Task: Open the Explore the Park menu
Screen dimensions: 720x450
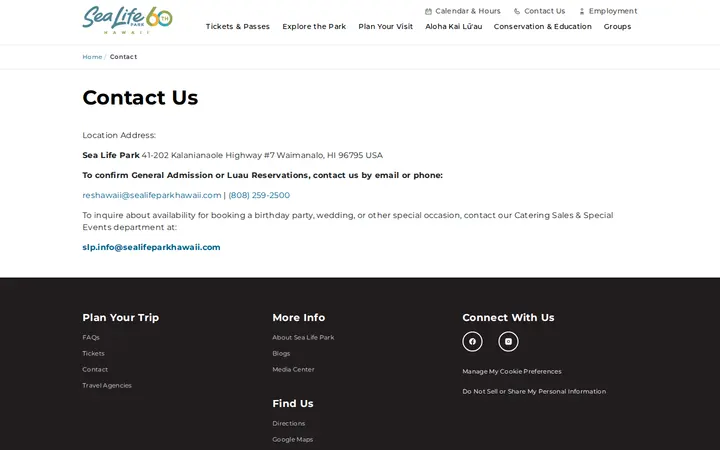Action: (x=314, y=27)
